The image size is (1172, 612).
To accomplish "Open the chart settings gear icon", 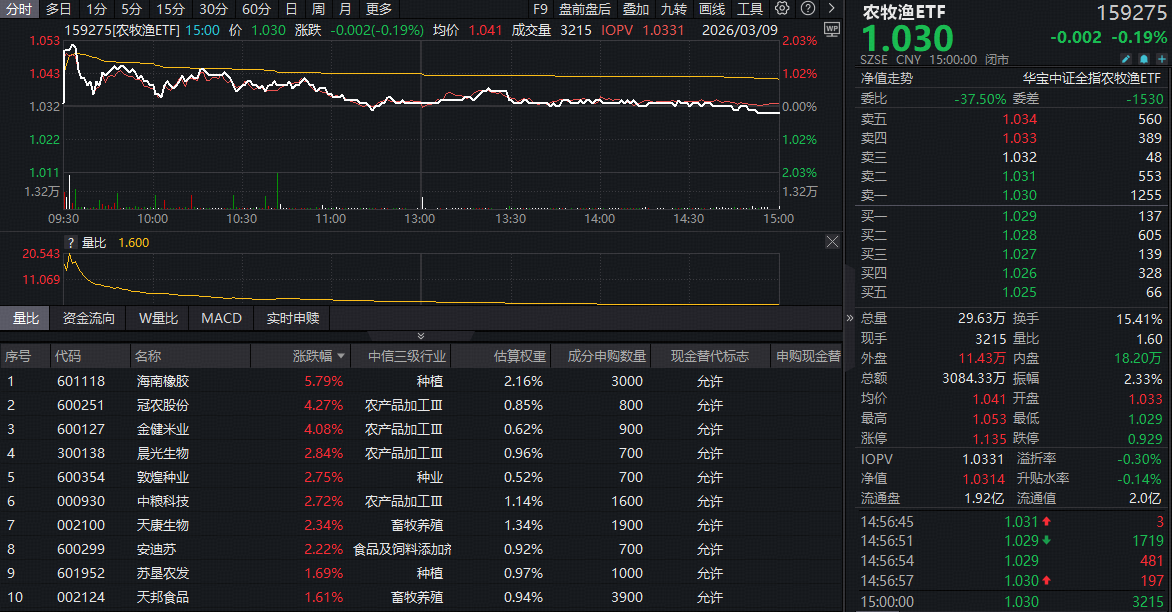I will 782,9.
